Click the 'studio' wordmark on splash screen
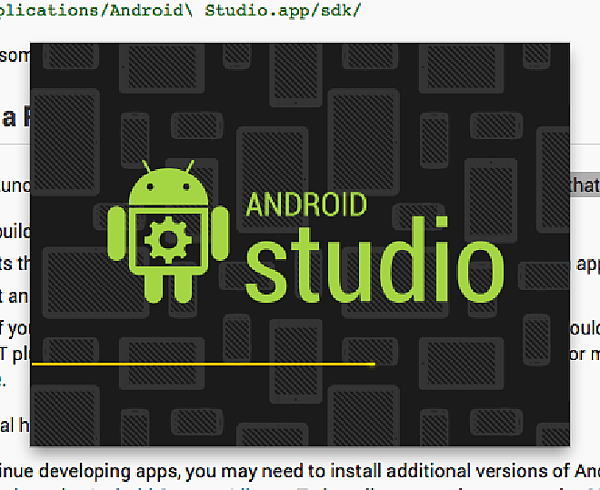The height and width of the screenshot is (490, 600). (375, 260)
